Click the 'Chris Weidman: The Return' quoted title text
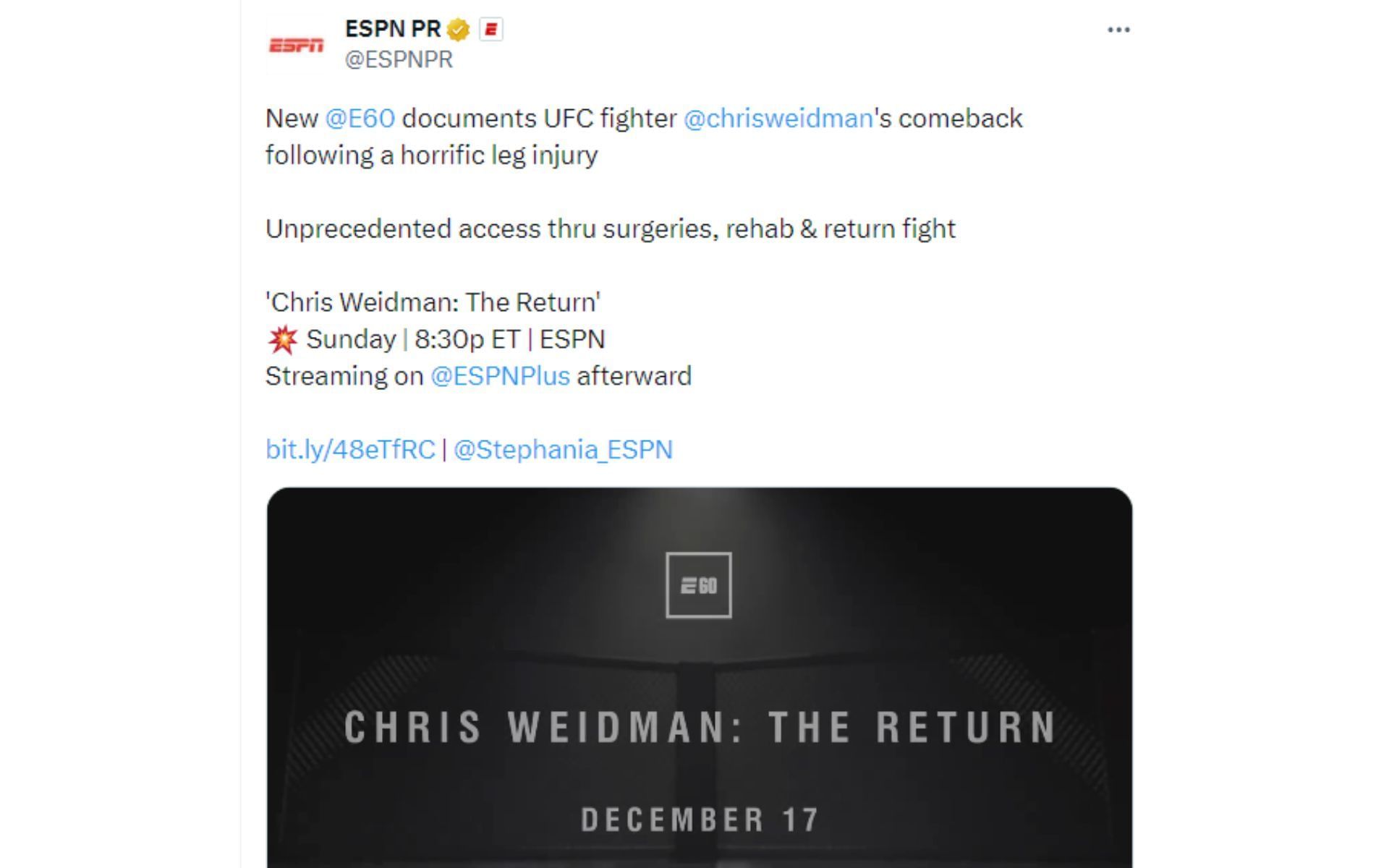This screenshot has height=868, width=1389. [433, 302]
